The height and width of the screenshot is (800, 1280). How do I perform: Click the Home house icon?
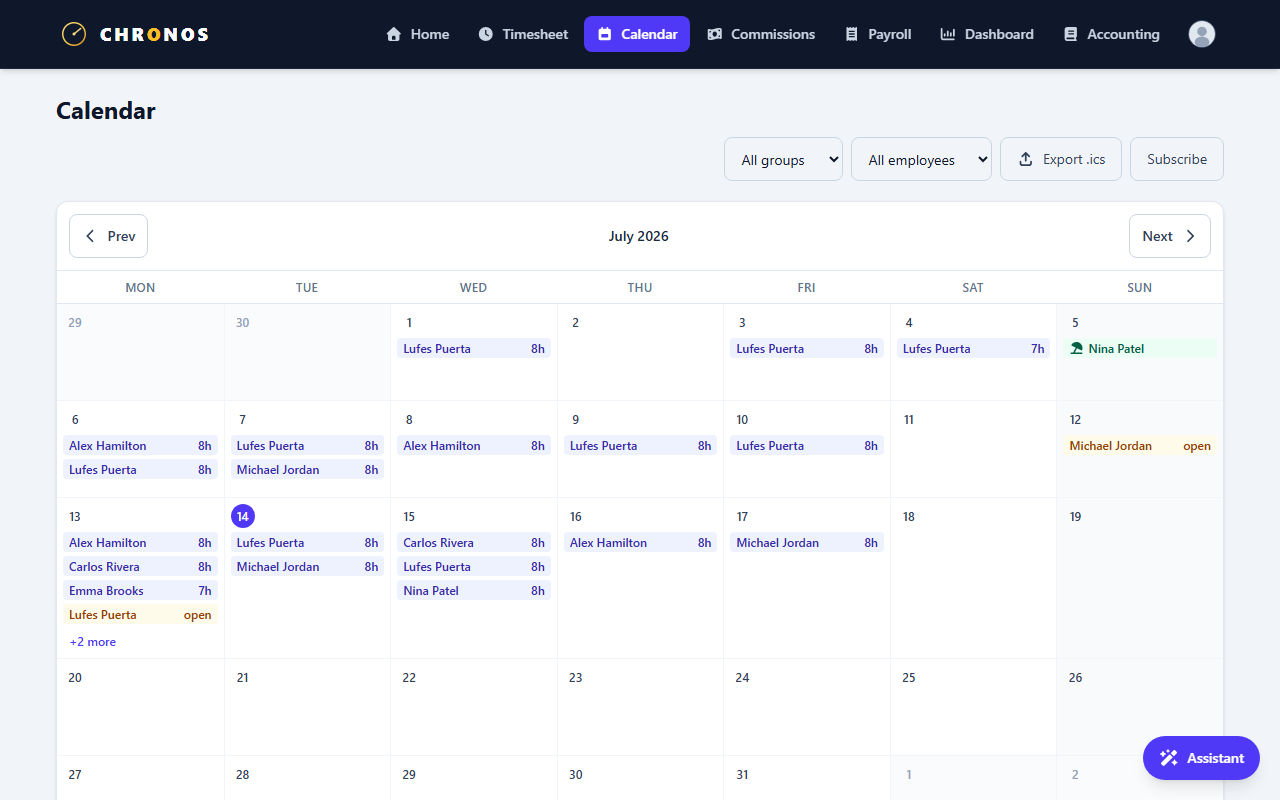tap(394, 34)
